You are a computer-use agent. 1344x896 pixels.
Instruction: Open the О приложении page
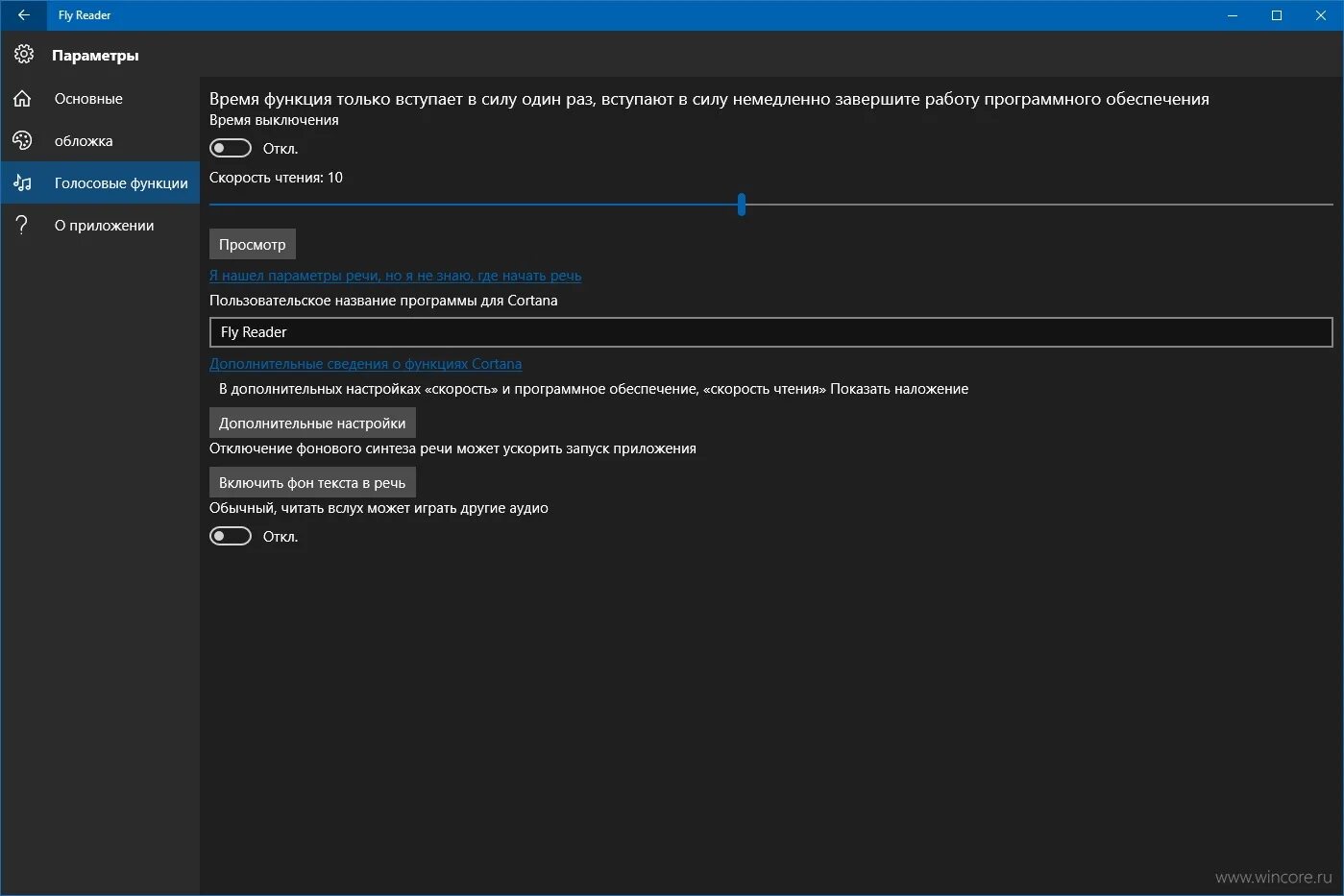point(106,225)
